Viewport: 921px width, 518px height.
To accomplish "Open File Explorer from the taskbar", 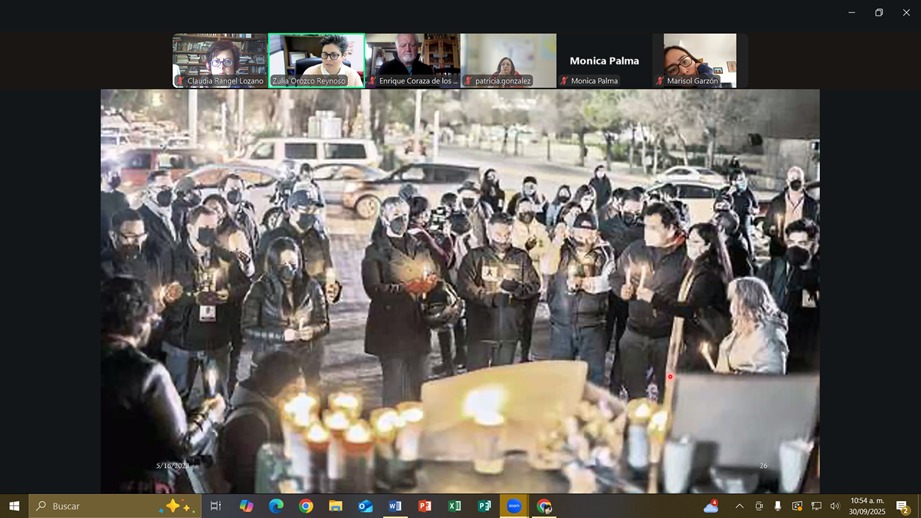I will pos(335,506).
